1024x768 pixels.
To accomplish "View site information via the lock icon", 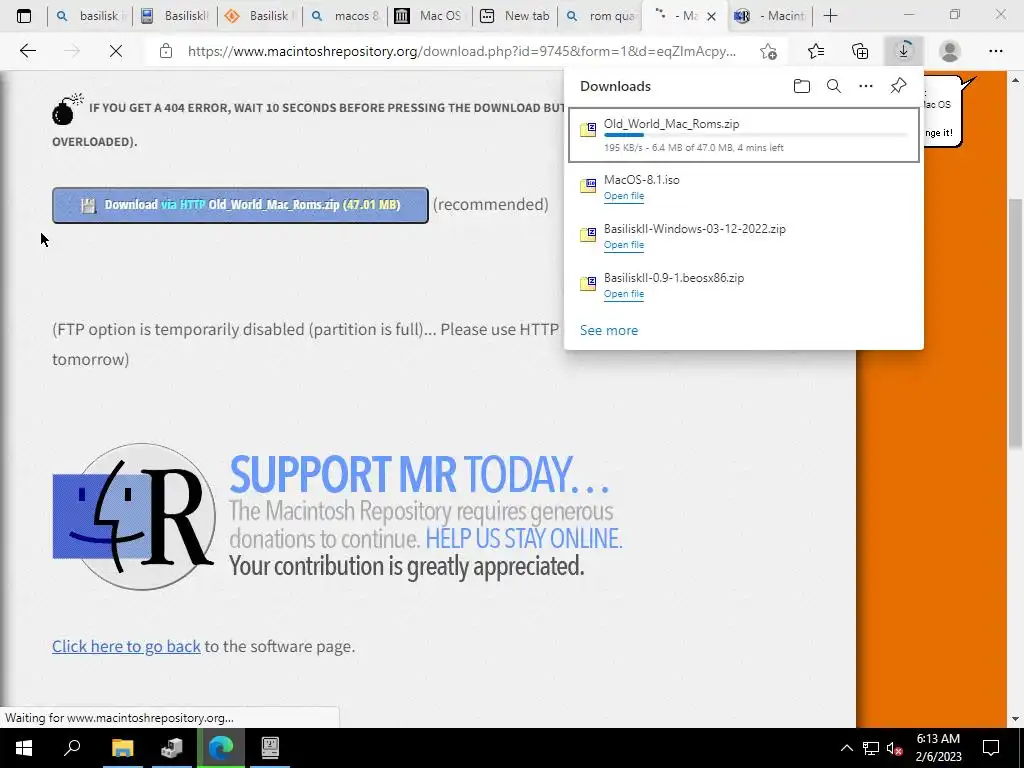I will tap(166, 51).
